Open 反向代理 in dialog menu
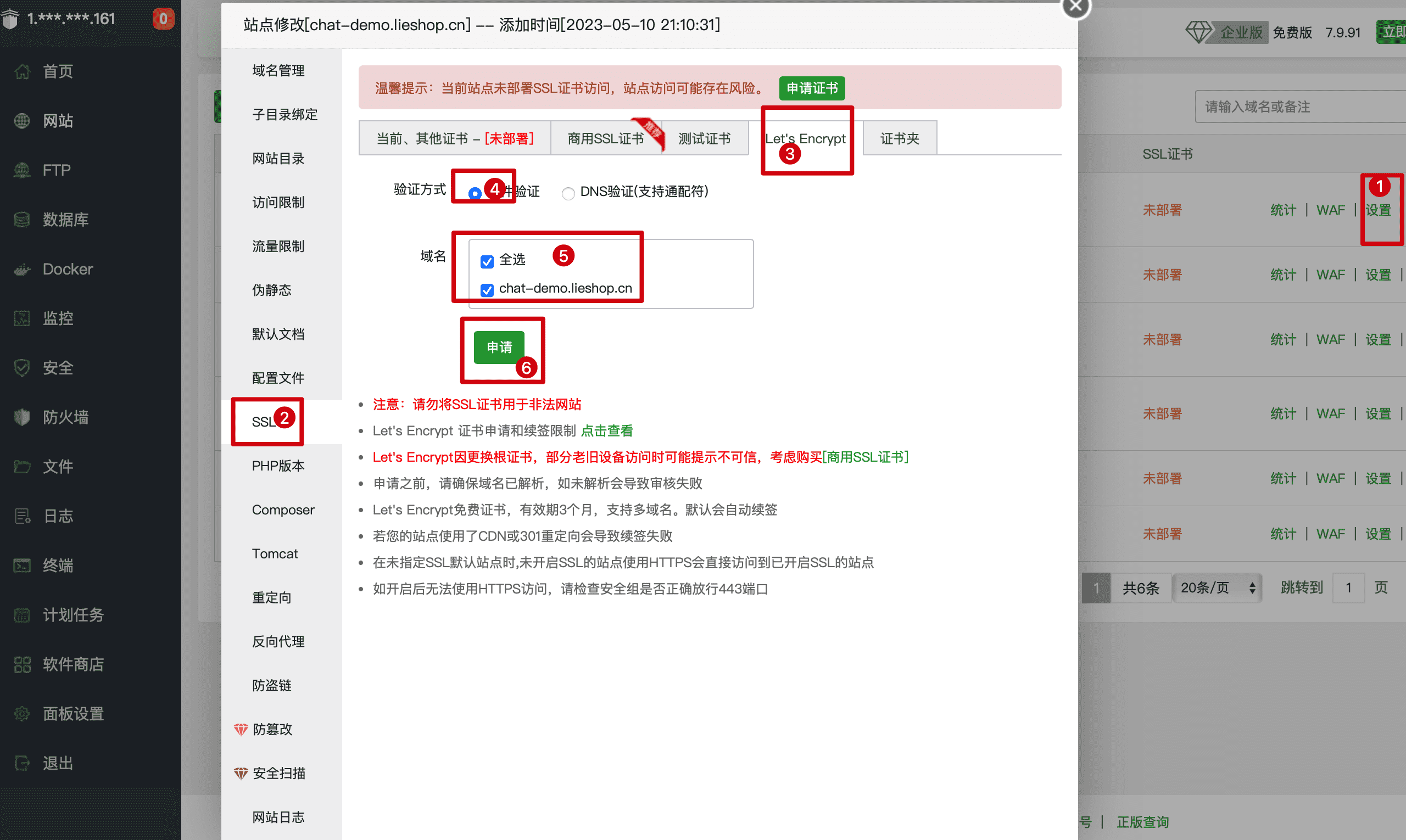The width and height of the screenshot is (1406, 840). [x=282, y=641]
